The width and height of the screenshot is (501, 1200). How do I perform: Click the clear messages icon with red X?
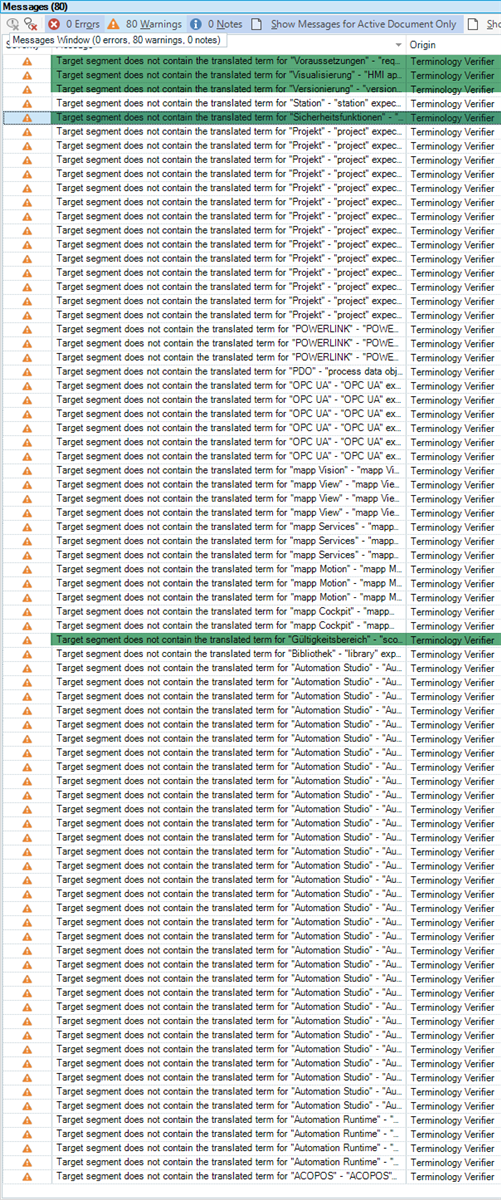coord(31,24)
